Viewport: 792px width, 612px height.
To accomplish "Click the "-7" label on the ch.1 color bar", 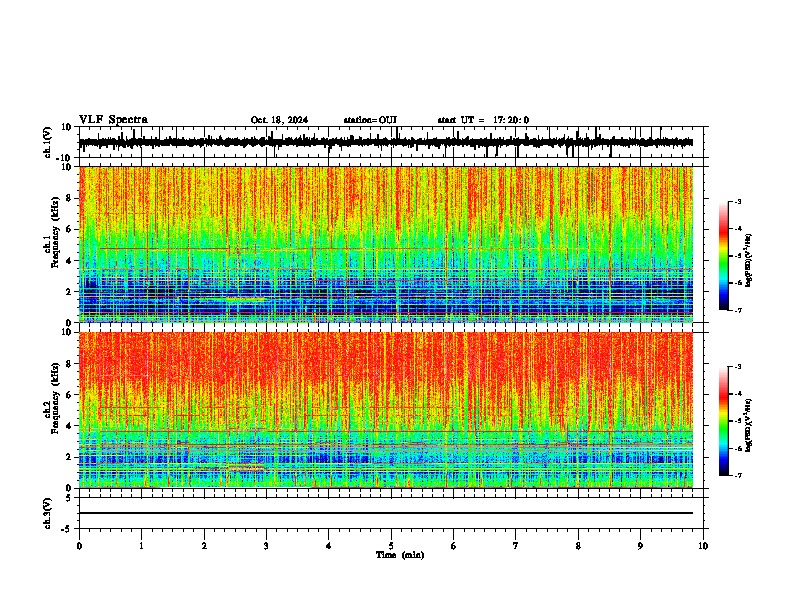I will pos(737,310).
